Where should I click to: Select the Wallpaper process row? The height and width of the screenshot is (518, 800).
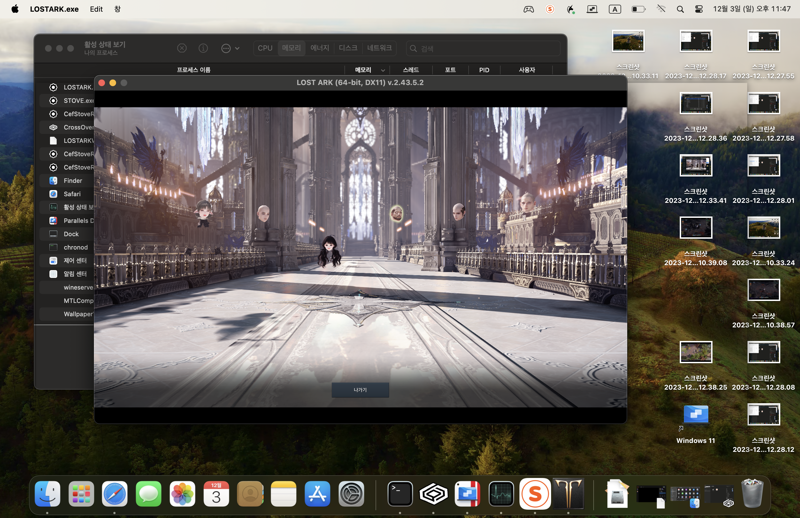pyautogui.click(x=67, y=314)
